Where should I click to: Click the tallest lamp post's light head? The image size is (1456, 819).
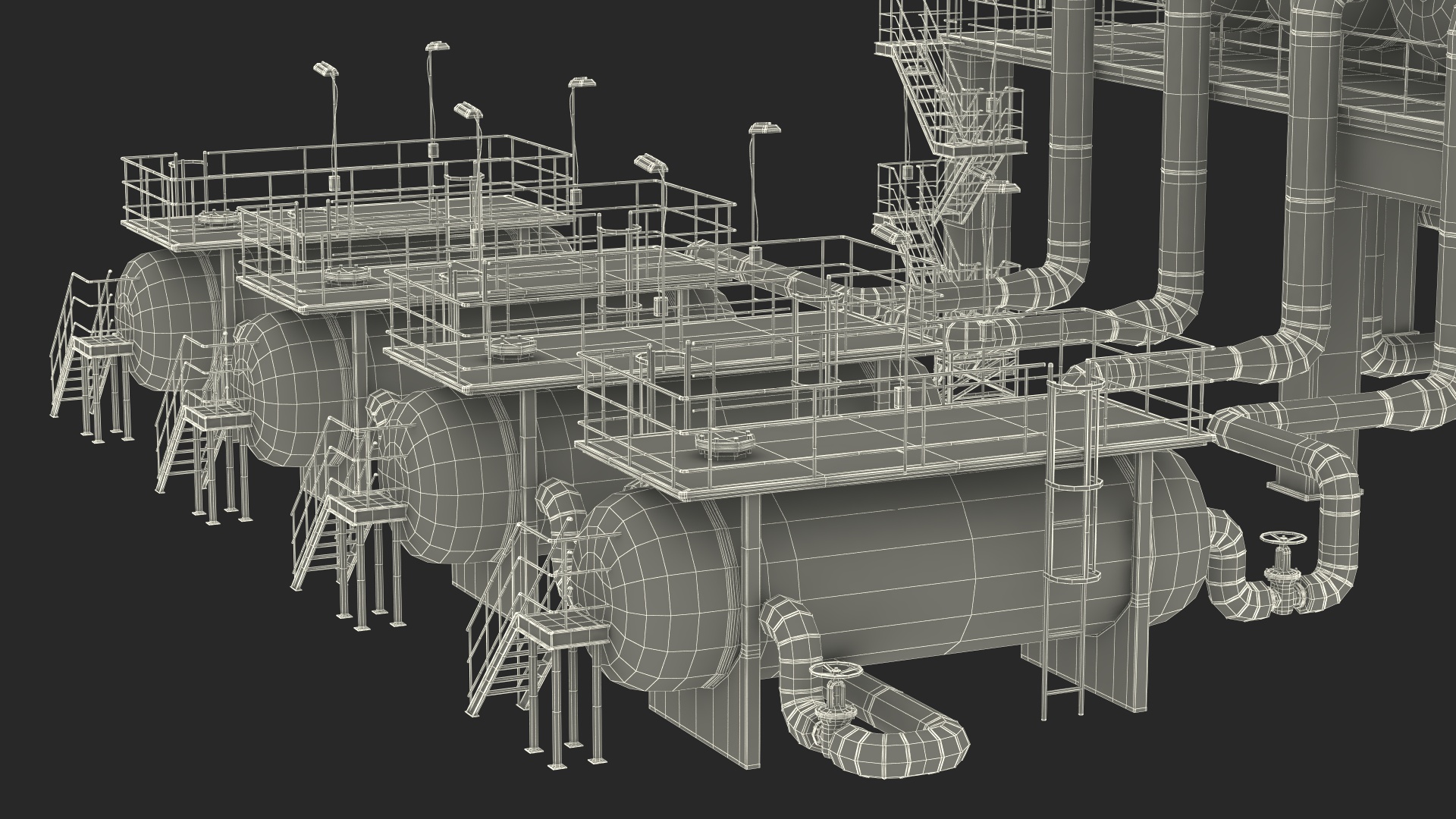pyautogui.click(x=436, y=47)
